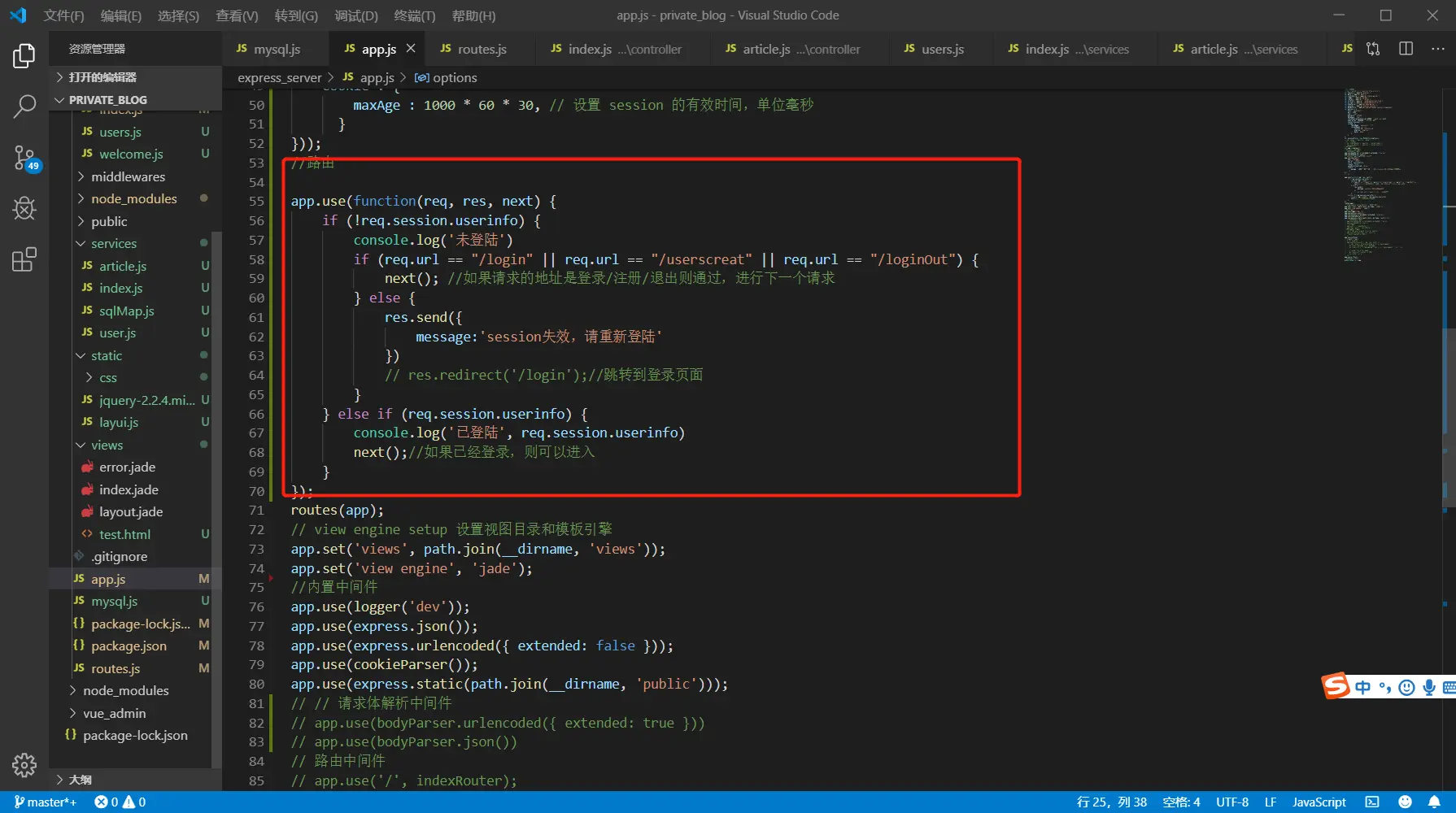Close the app.js editor tab
Screen dimensions: 1456x813
411,49
